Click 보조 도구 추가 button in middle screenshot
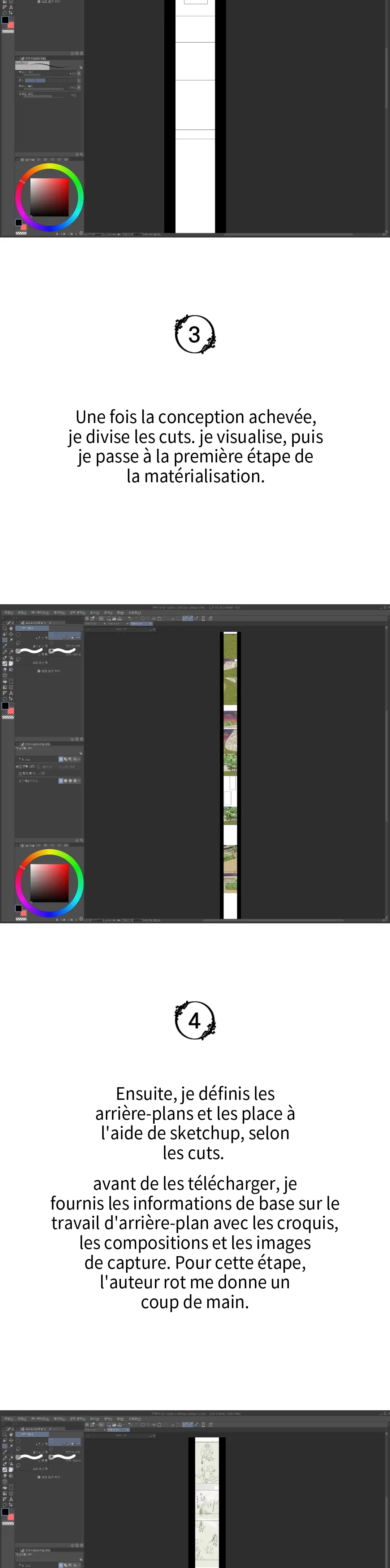 tap(49, 671)
